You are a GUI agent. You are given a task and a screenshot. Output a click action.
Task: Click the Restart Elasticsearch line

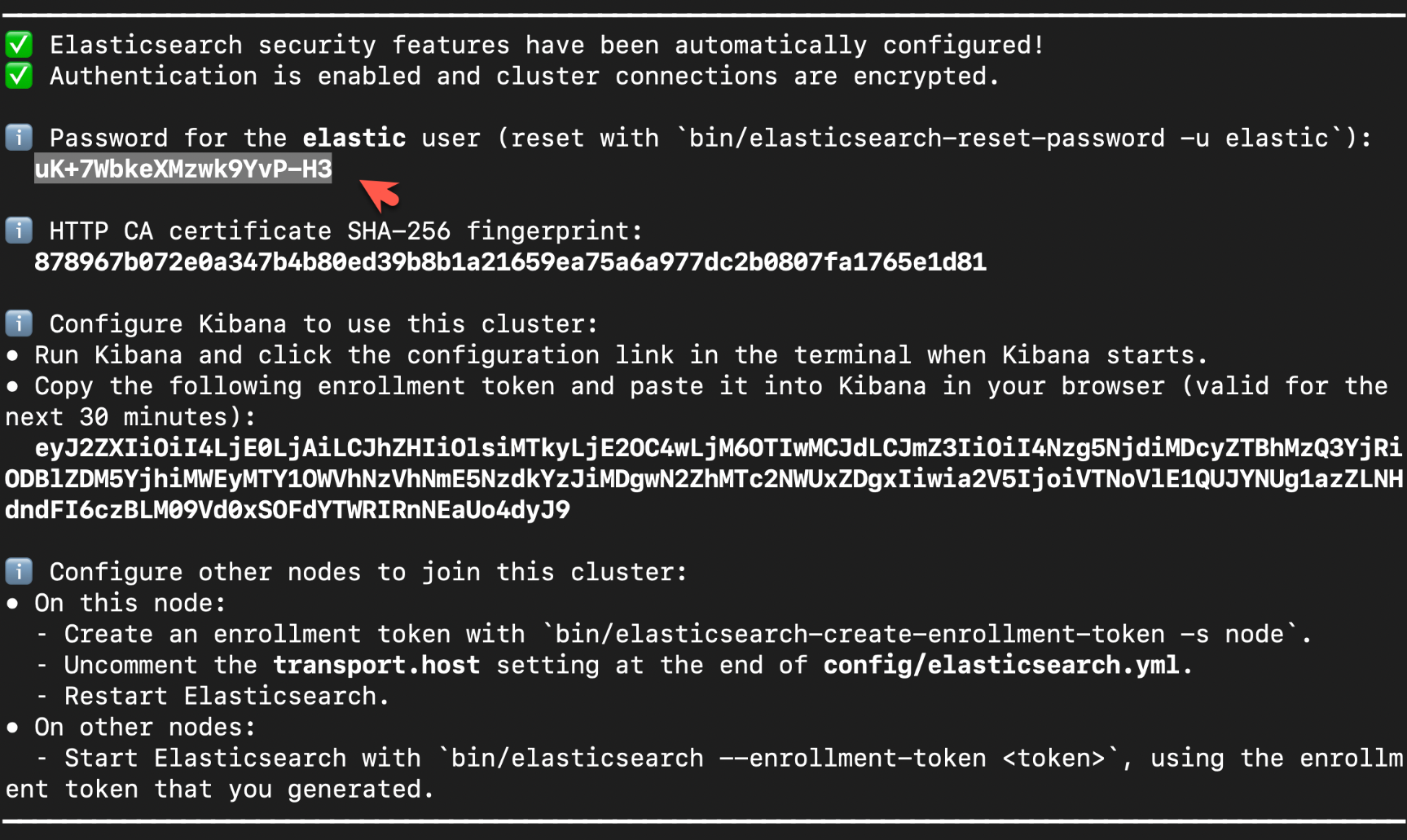226,696
